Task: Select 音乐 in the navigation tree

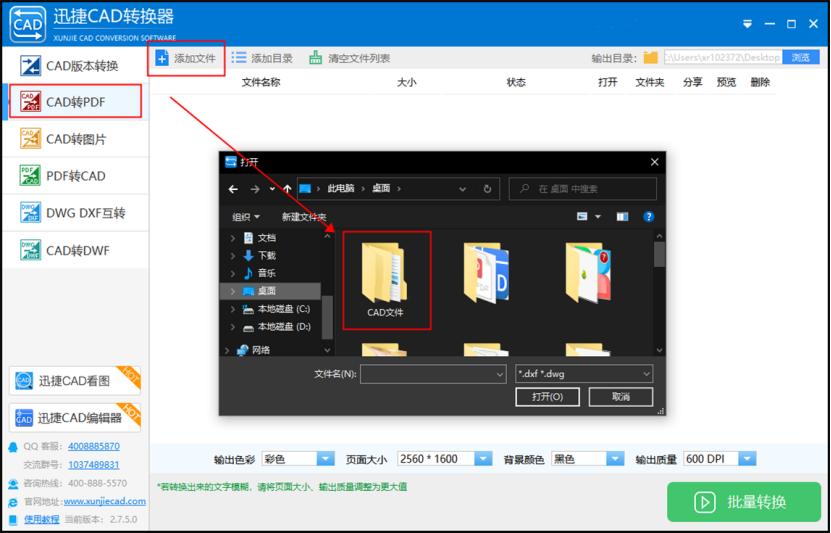Action: [267, 273]
